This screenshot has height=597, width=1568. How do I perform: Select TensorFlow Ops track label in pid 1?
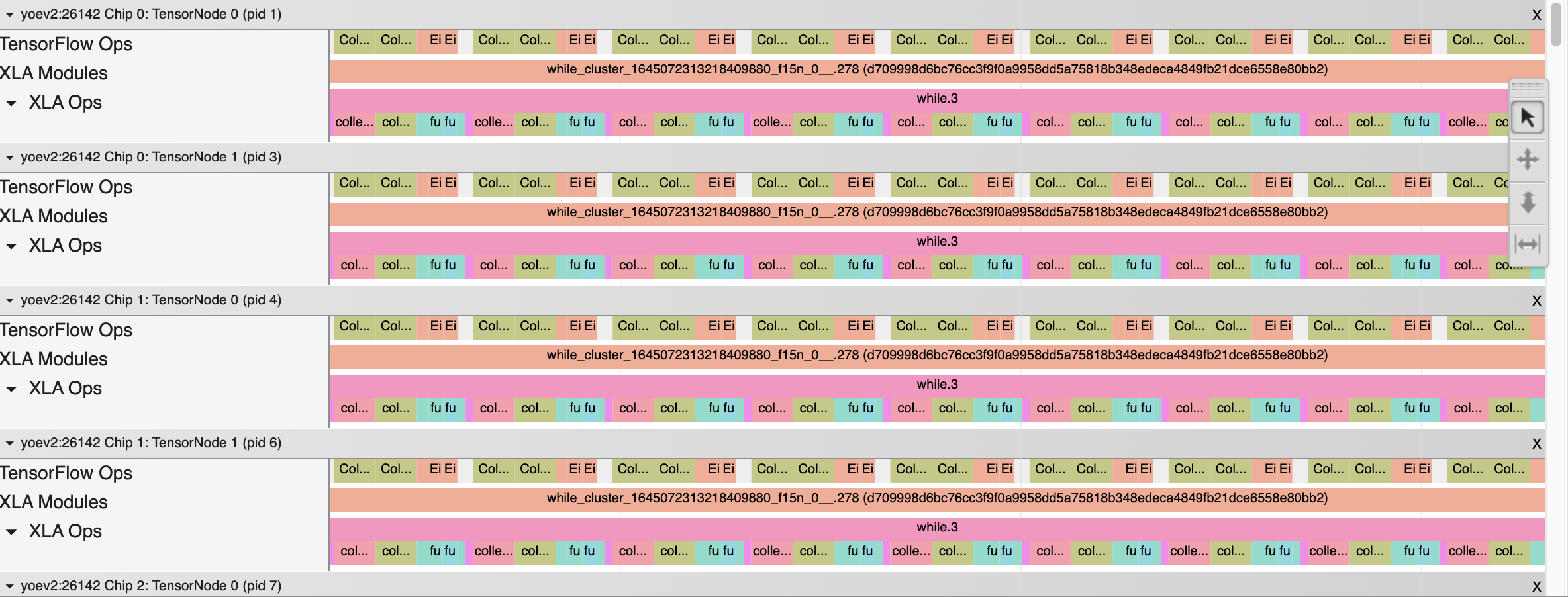click(x=66, y=44)
